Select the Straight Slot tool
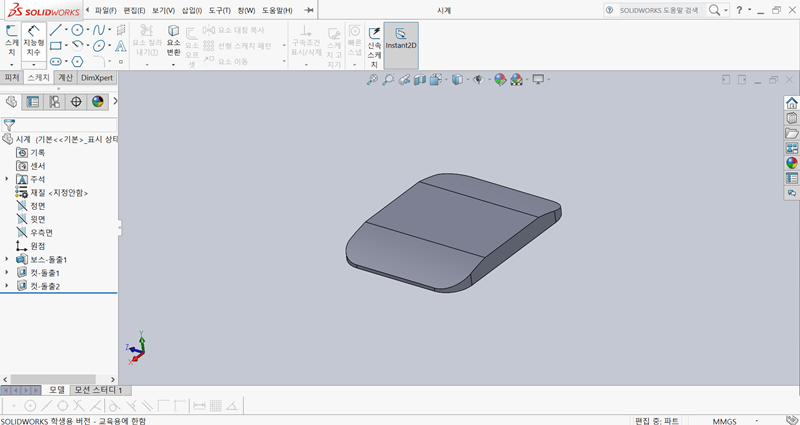This screenshot has width=800, height=425. (x=56, y=62)
